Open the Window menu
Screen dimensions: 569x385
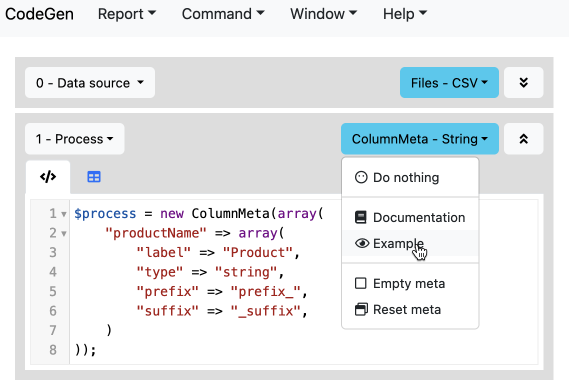tap(323, 14)
